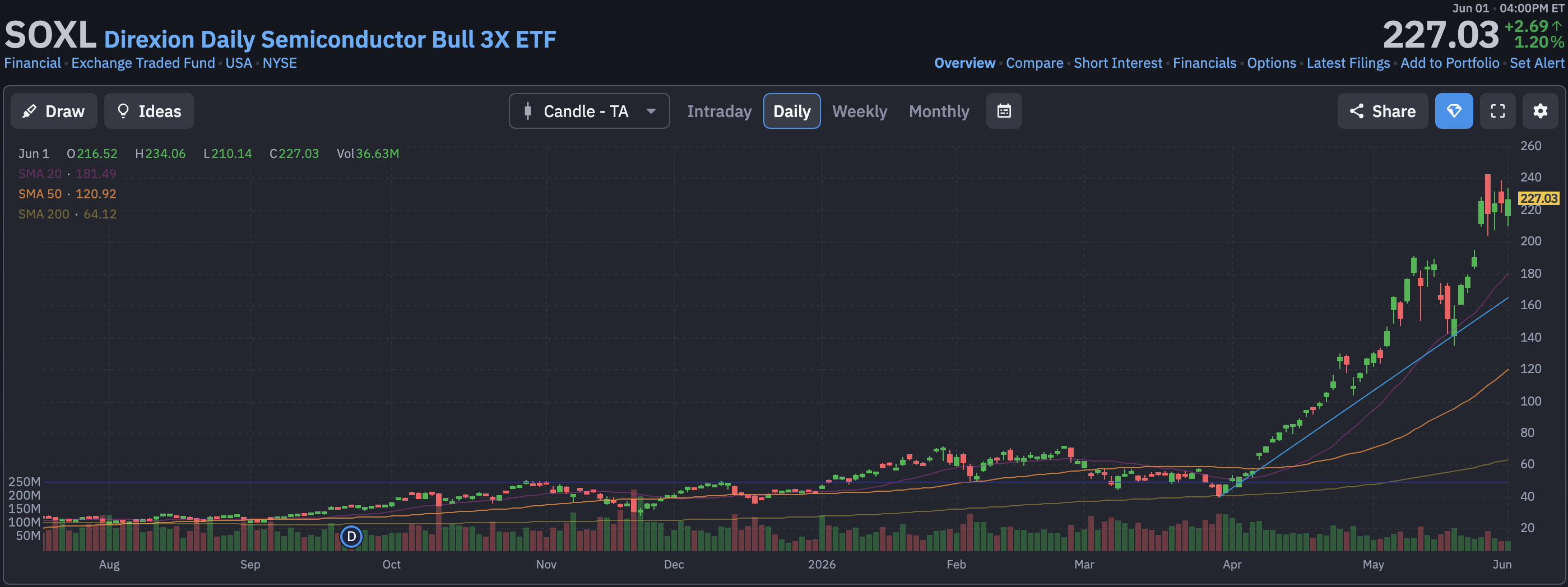Click the dividend D marker on chart

click(351, 537)
